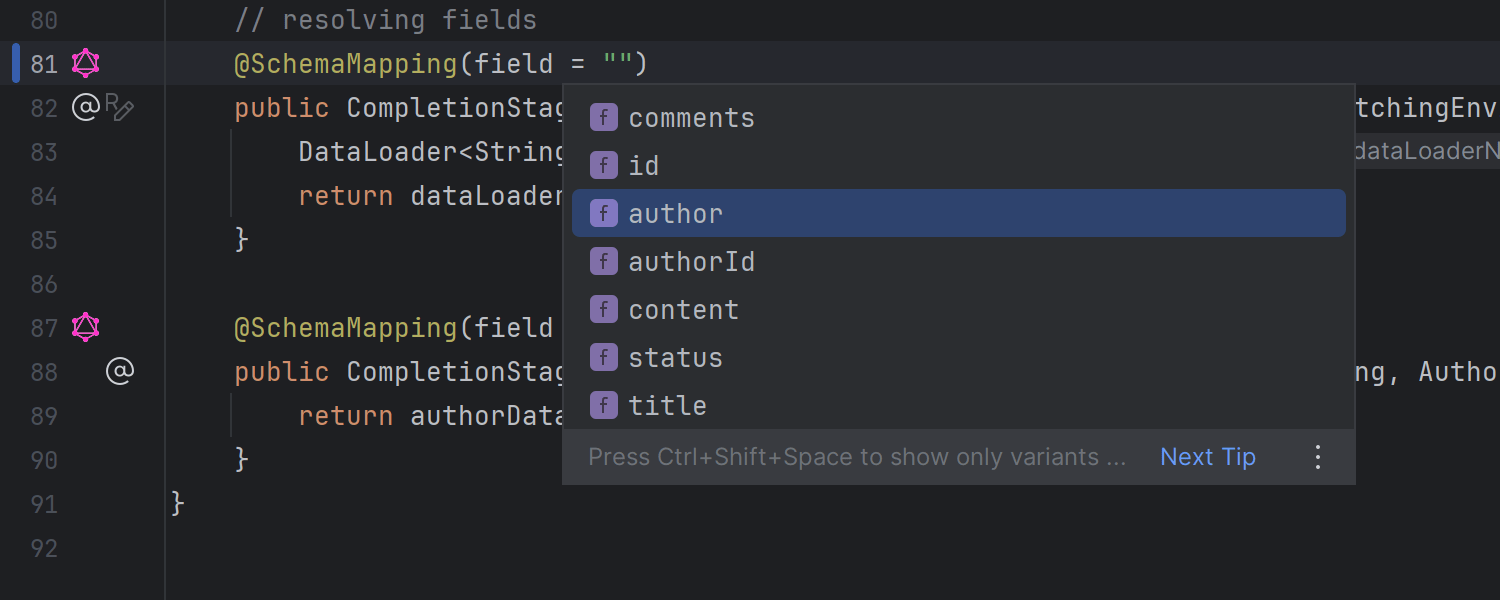The width and height of the screenshot is (1500, 600).
Task: Choose the comments field suggestion
Action: point(691,117)
